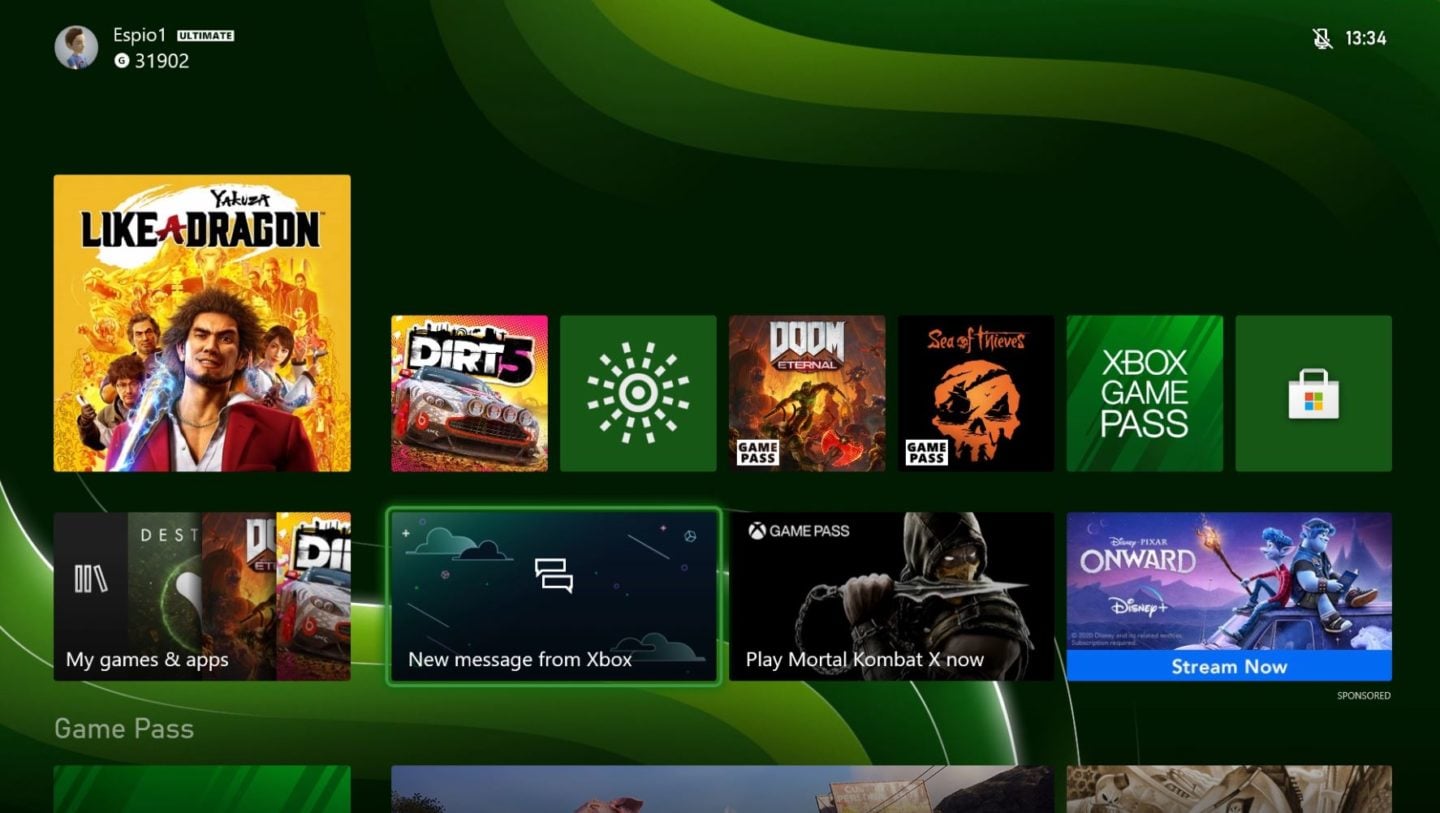1440x813 pixels.
Task: Open the Microsoft Store
Action: 1313,392
